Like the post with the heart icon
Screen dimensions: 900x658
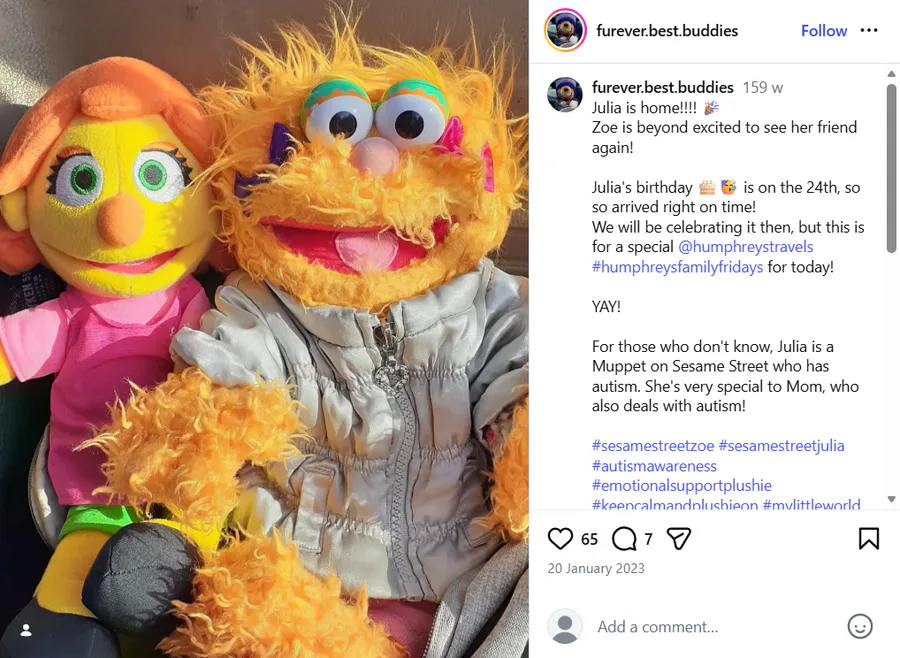(x=560, y=539)
